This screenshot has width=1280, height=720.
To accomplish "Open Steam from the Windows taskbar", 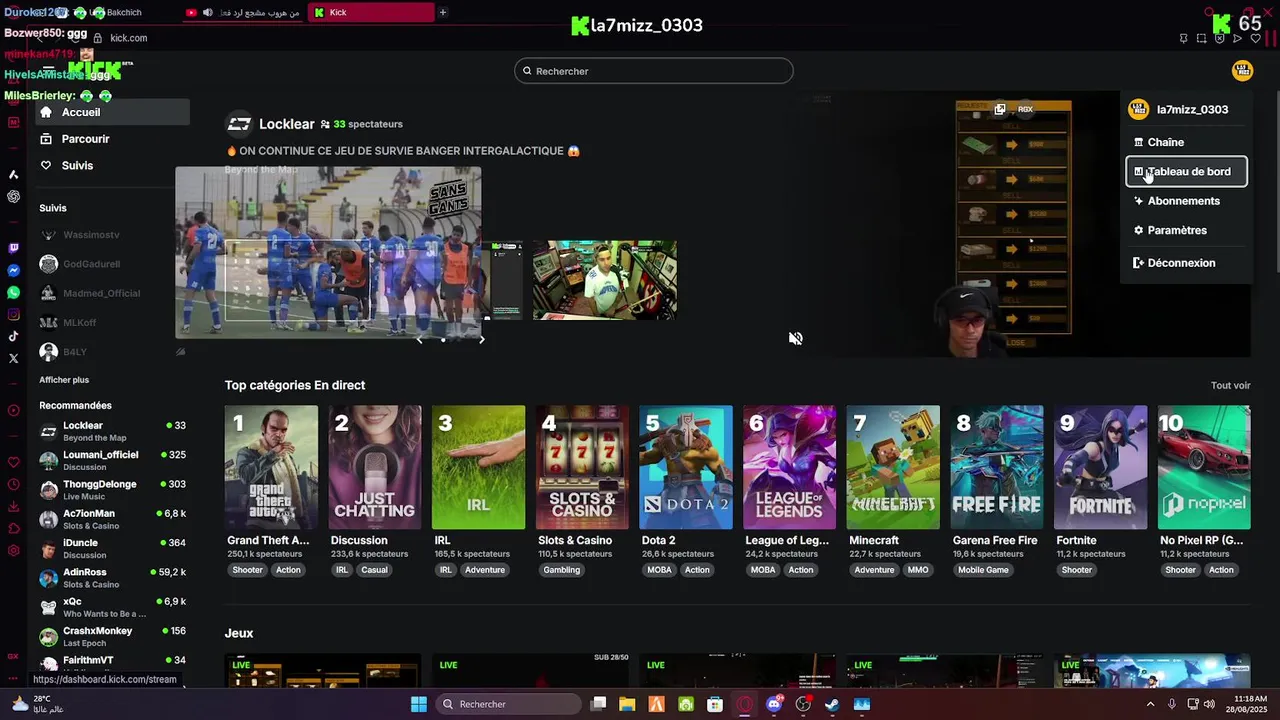I will point(832,704).
